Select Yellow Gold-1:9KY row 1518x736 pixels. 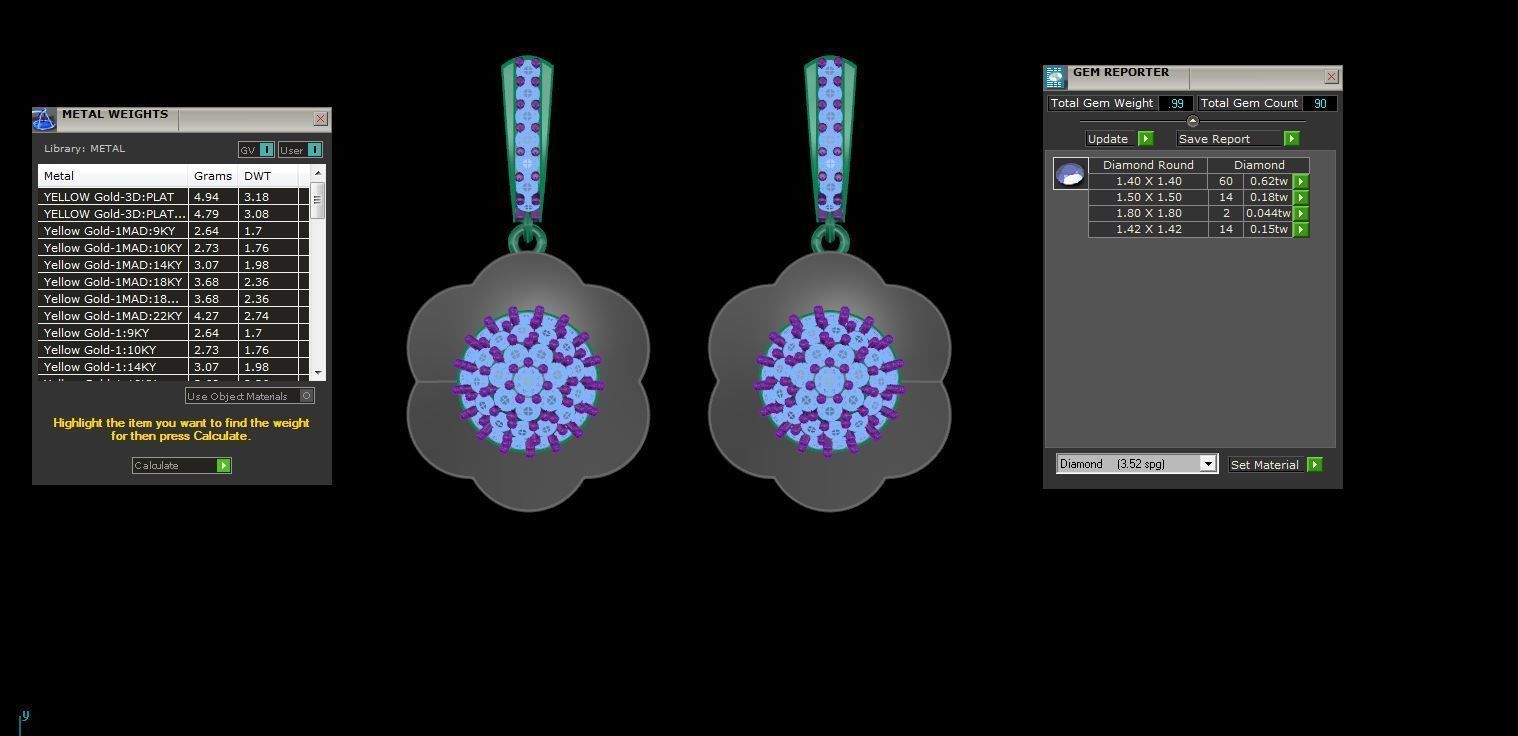(173, 333)
